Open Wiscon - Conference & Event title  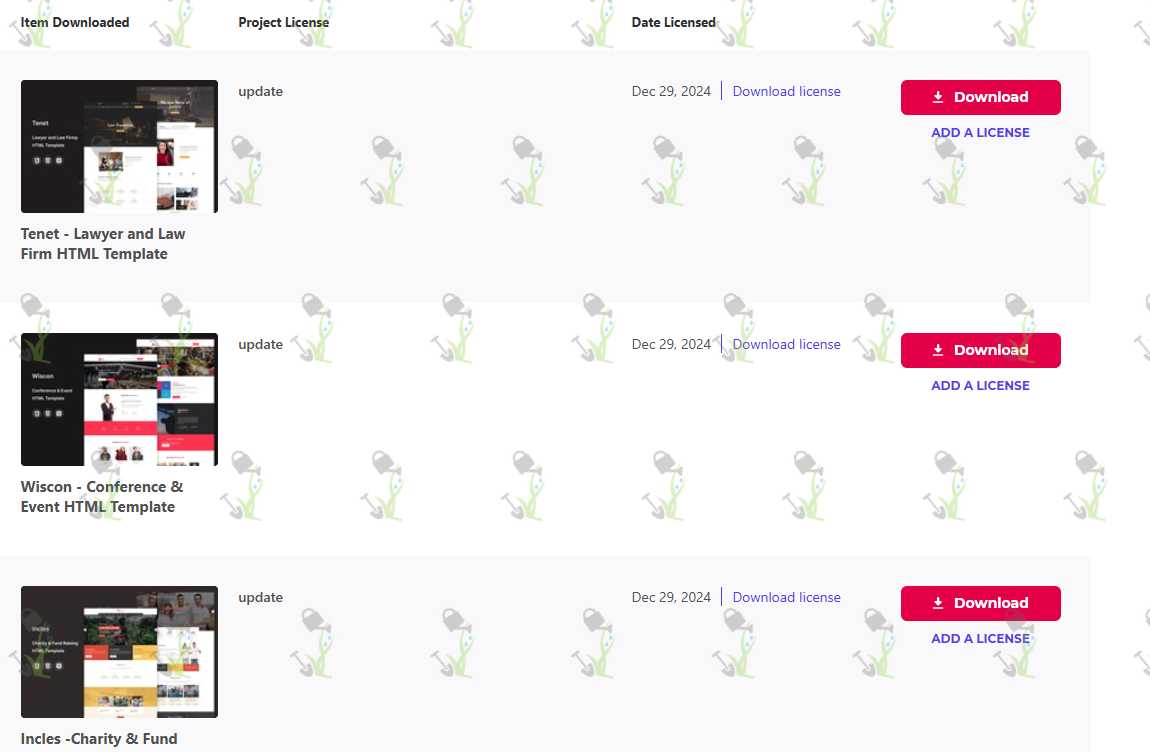[x=102, y=497]
